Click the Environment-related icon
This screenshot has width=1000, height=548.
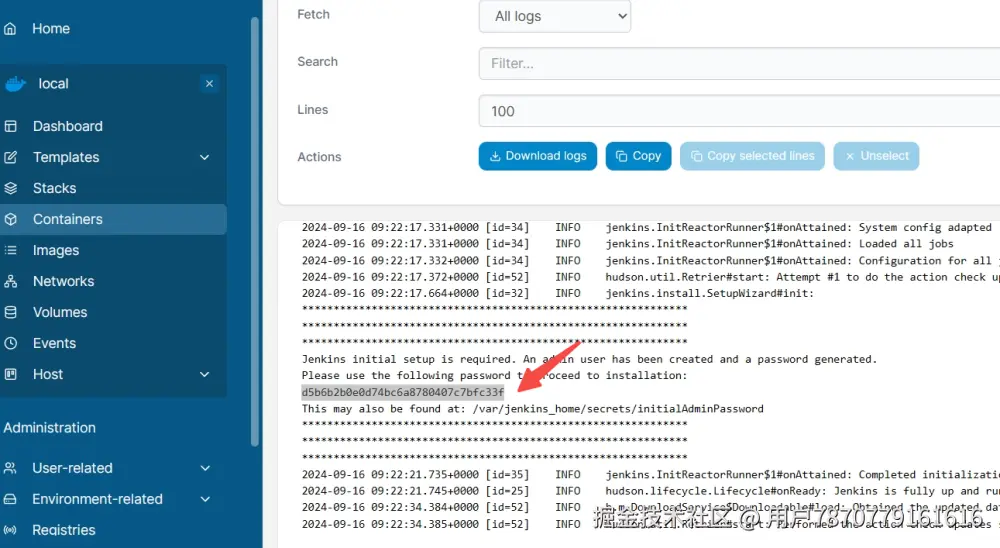tap(10, 499)
